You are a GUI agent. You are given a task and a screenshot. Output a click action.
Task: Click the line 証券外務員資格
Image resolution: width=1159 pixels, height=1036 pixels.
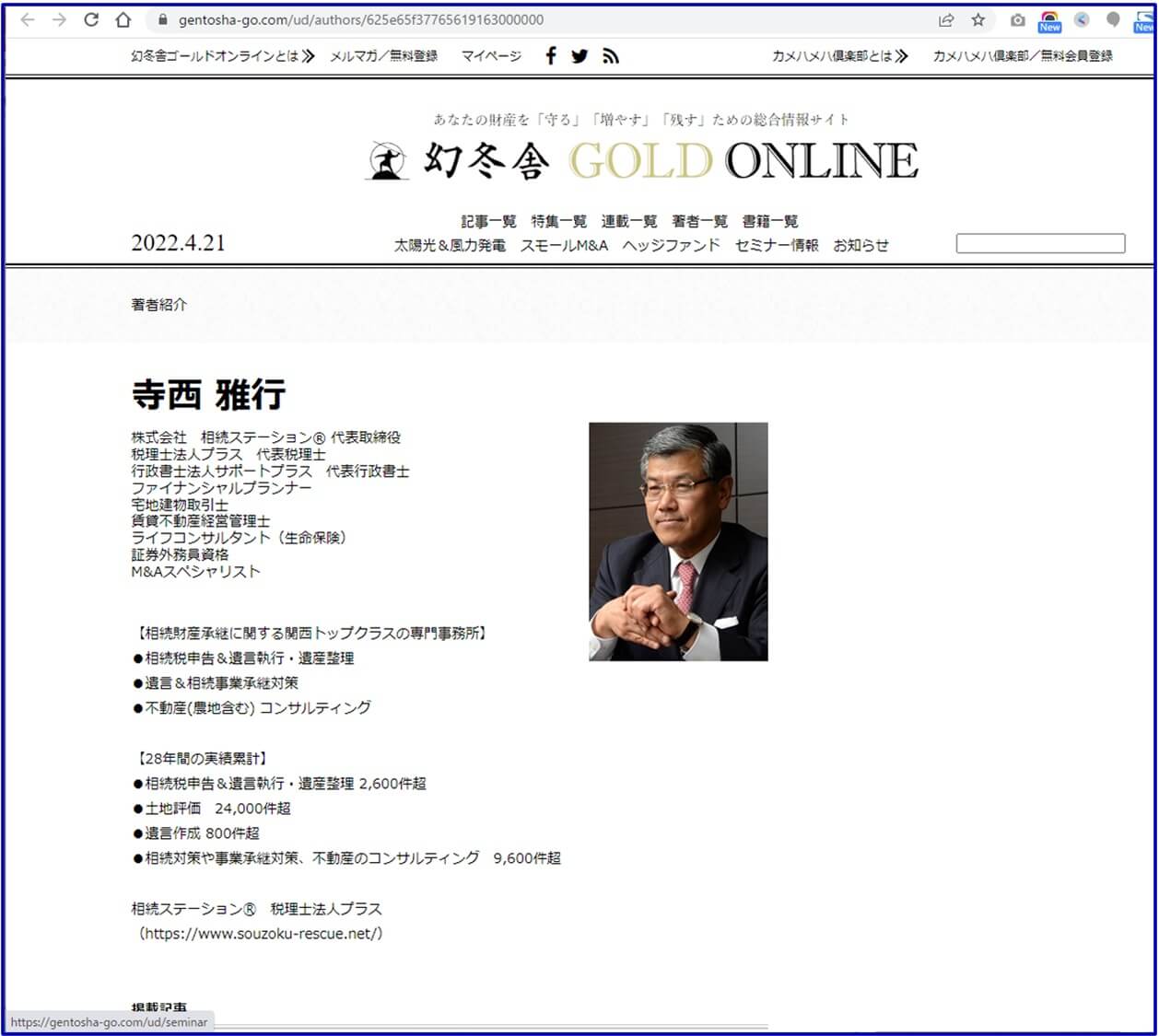click(180, 554)
